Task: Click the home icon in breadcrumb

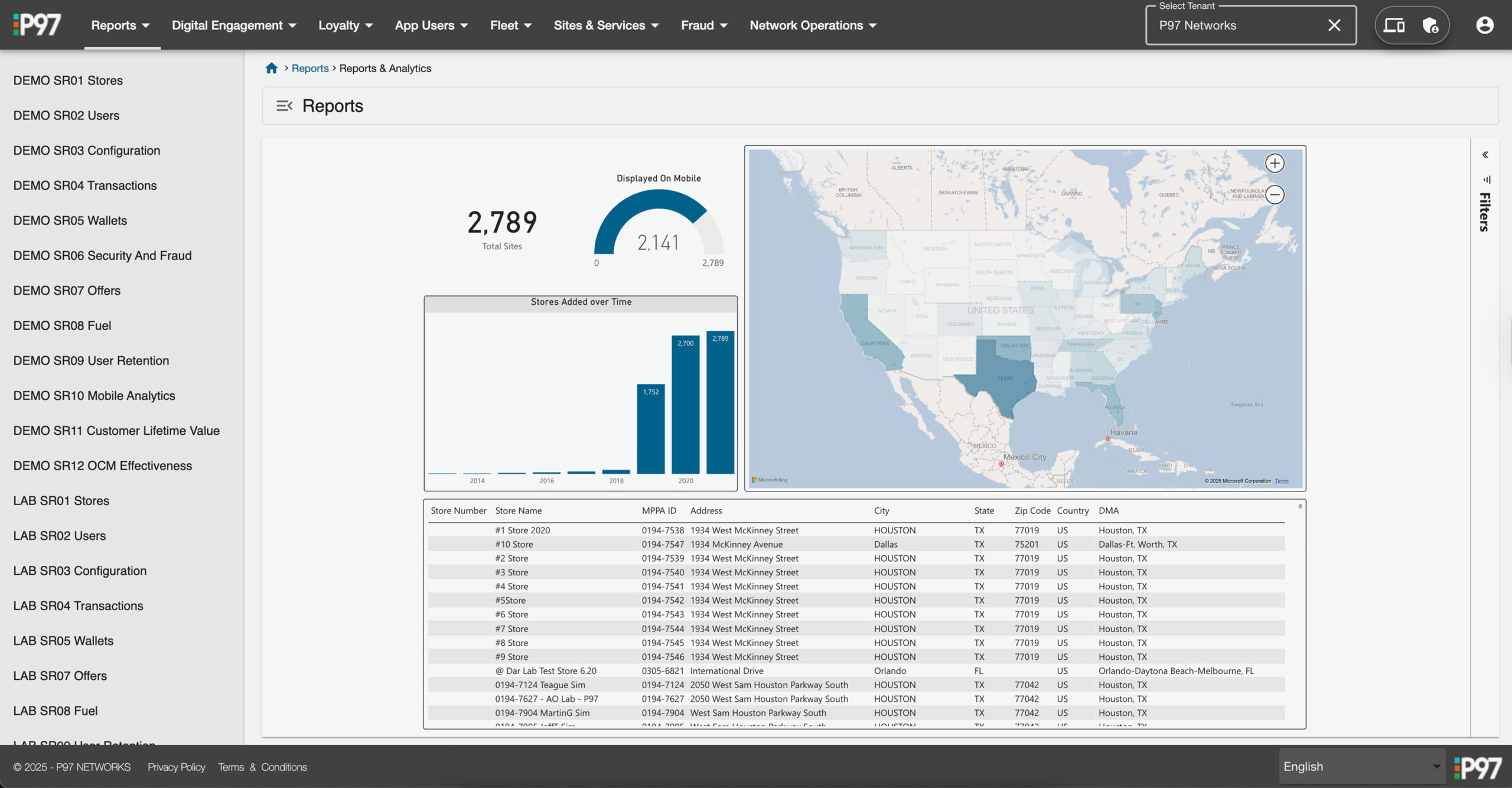Action: [271, 68]
